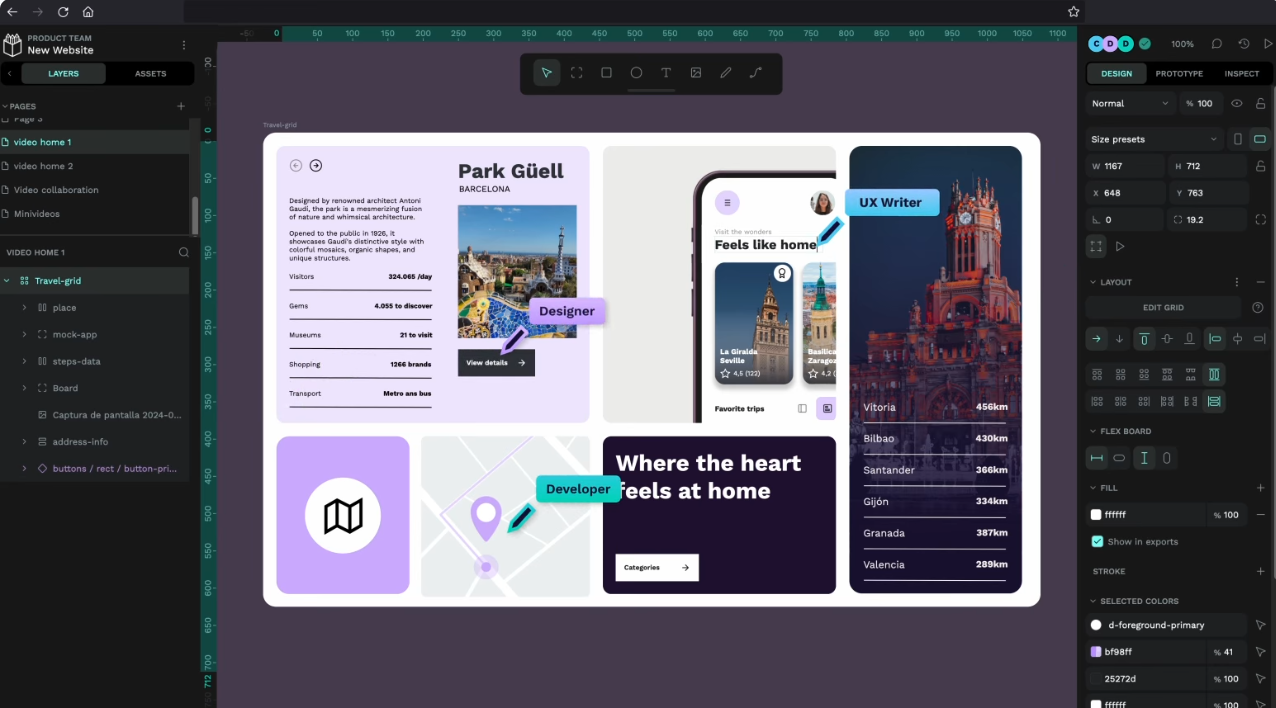
Task: Click the bf98ff color swatch
Action: pyautogui.click(x=1096, y=652)
